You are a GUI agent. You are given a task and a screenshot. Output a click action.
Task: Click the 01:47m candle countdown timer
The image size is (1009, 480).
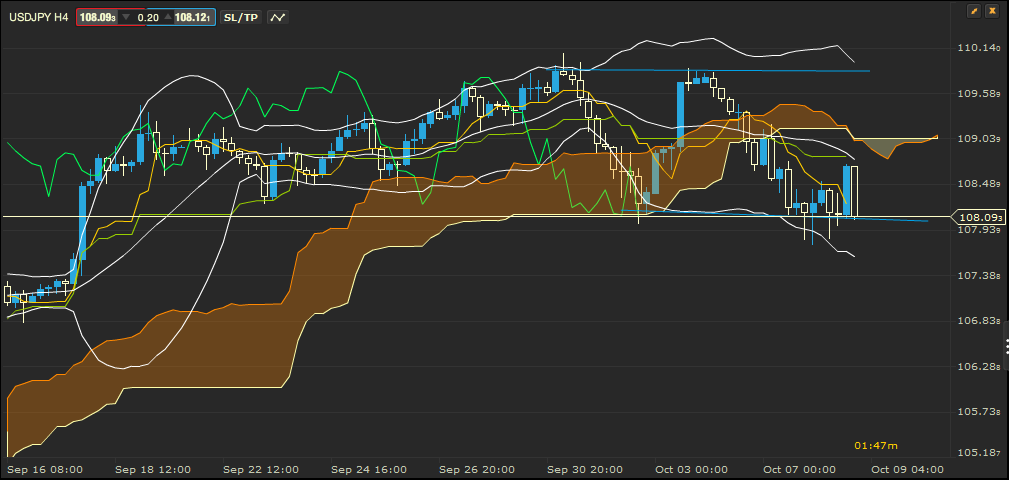(x=876, y=445)
